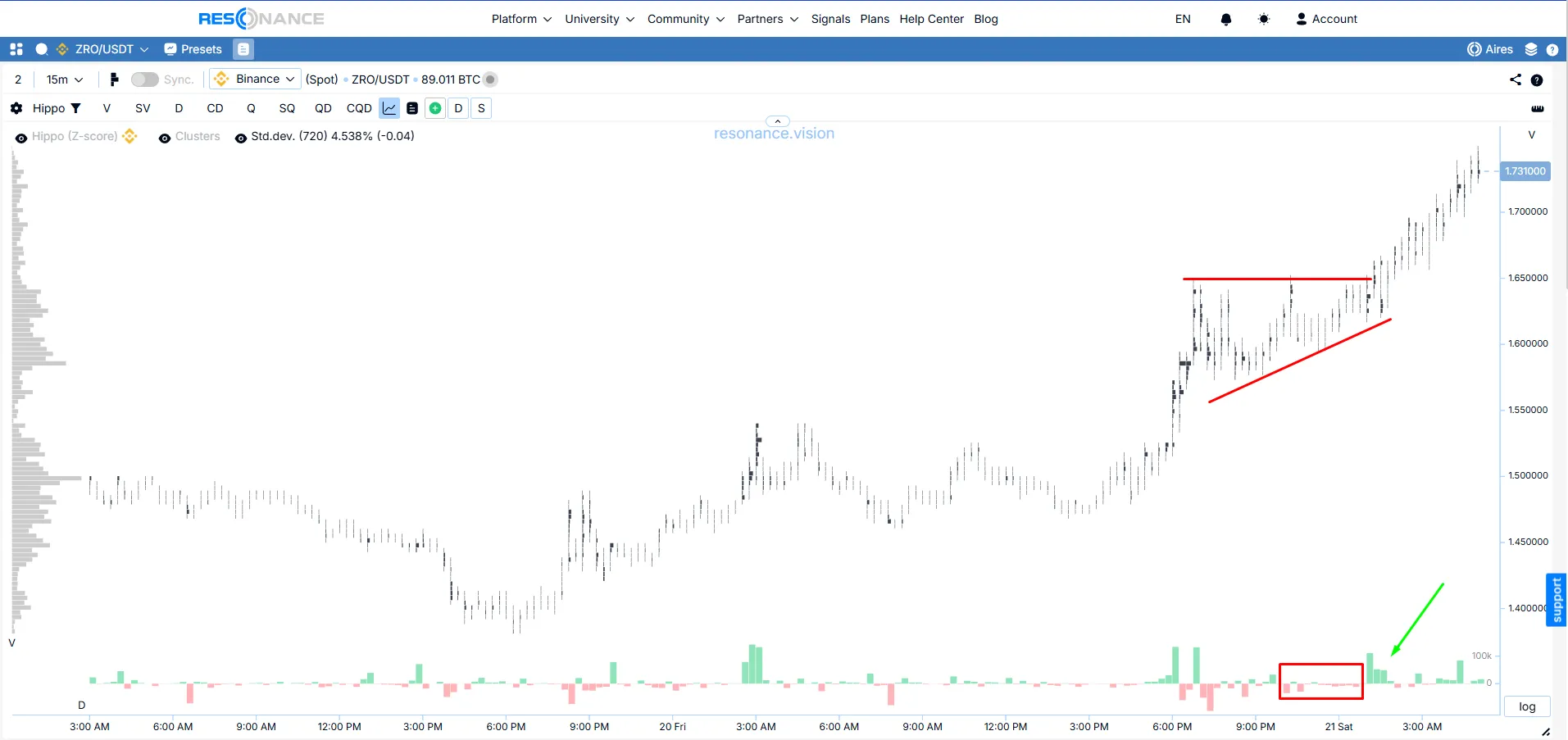The width and height of the screenshot is (1568, 740).
Task: Hide the Hippo (Z-score) indicator with its eye toggle
Action: click(x=20, y=137)
